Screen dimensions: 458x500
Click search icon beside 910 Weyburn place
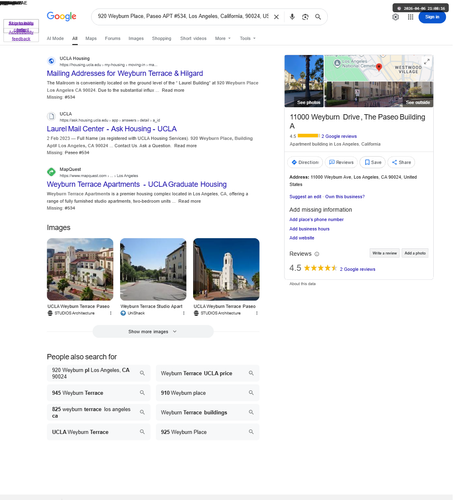(251, 393)
